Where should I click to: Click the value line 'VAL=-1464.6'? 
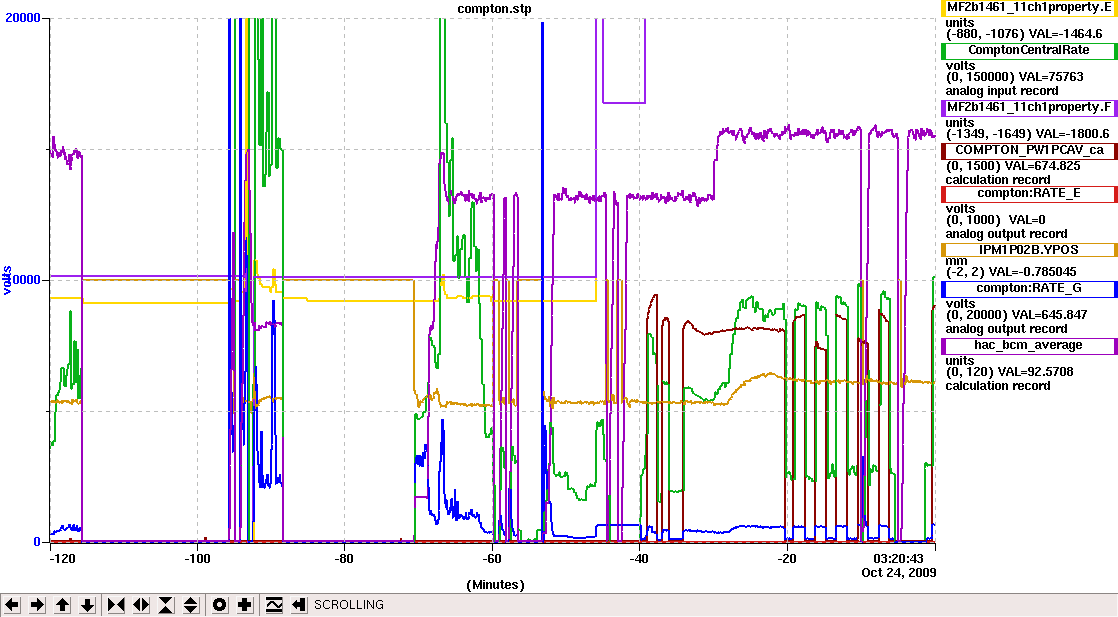[1065, 34]
